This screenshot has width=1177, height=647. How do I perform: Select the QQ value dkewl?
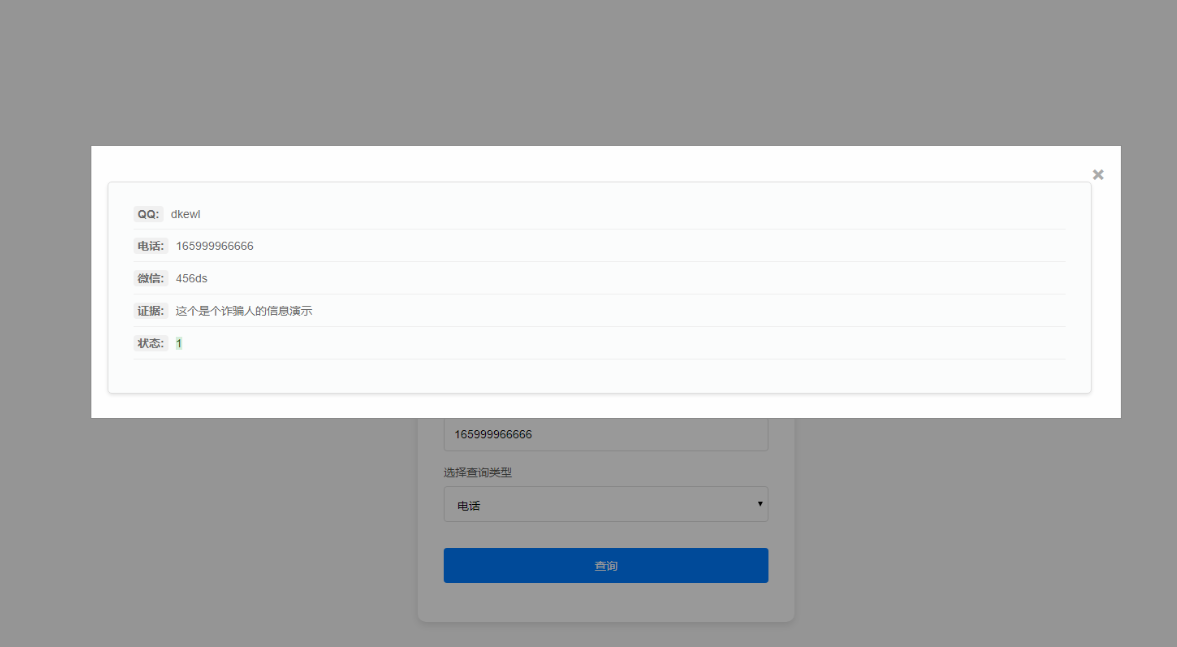coord(186,214)
